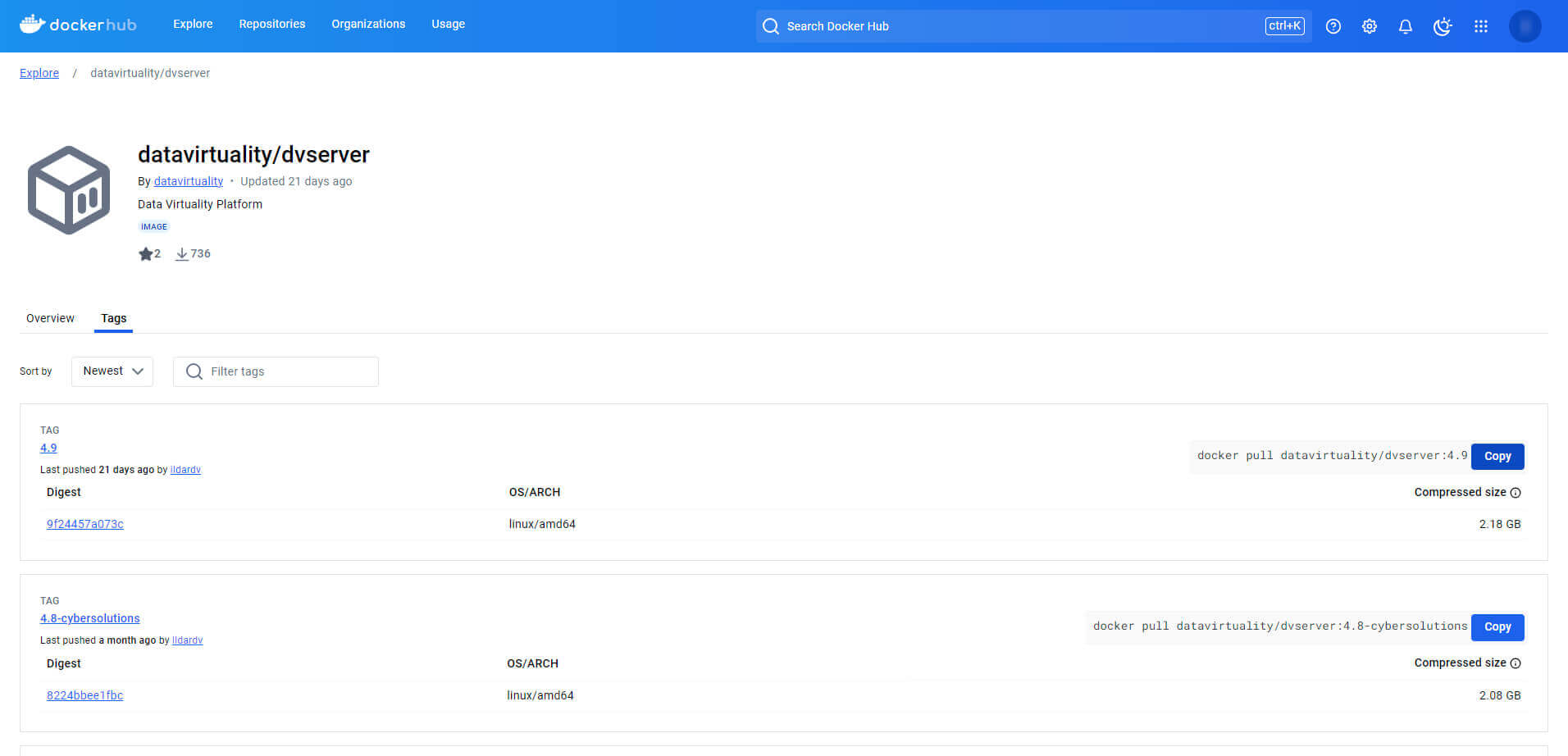The width and height of the screenshot is (1568, 756).
Task: Open digest 9f24457a073c
Action: tap(85, 524)
